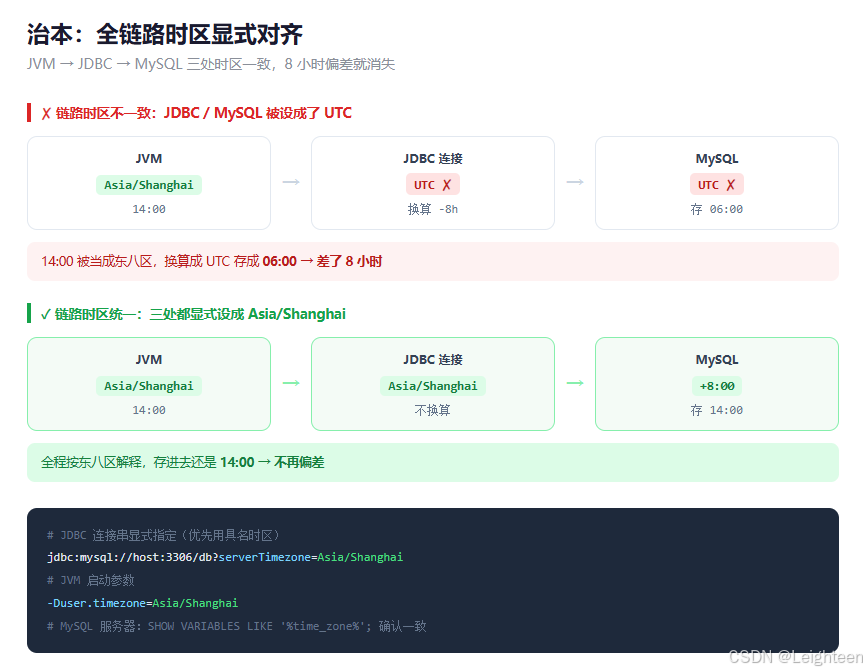Click 14:00 in the inconsistent-row JVM card

coord(149,209)
